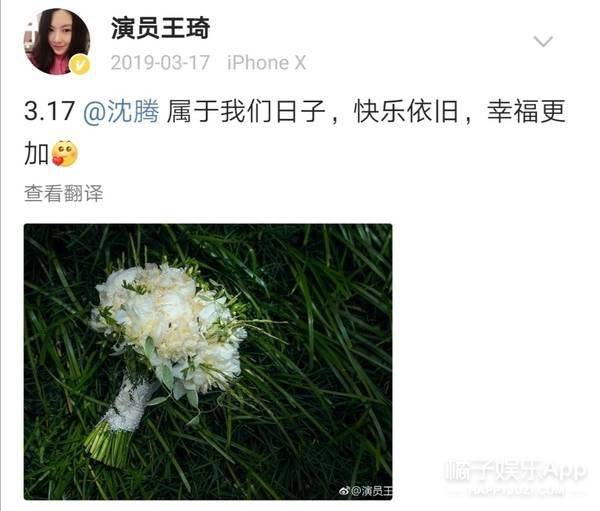Open the @沈腾 mention link

[x=121, y=111]
